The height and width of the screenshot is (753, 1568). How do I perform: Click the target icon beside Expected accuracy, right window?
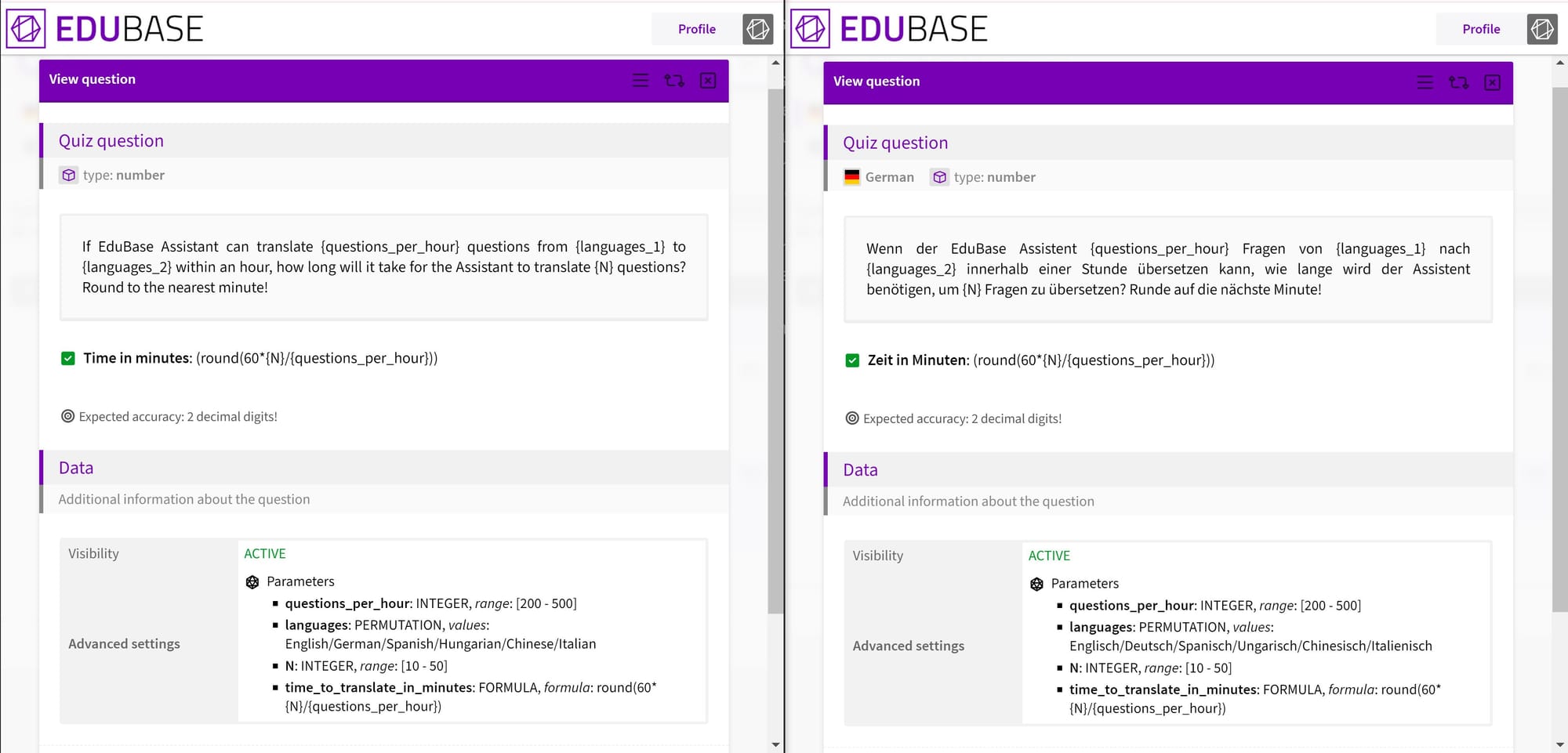click(x=852, y=418)
